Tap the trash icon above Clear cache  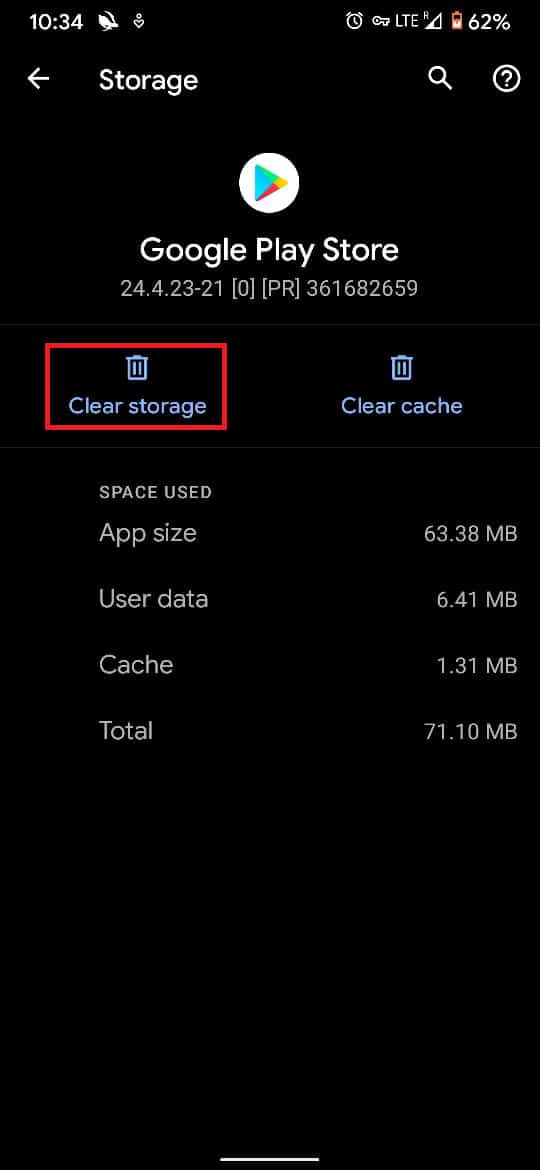[402, 368]
